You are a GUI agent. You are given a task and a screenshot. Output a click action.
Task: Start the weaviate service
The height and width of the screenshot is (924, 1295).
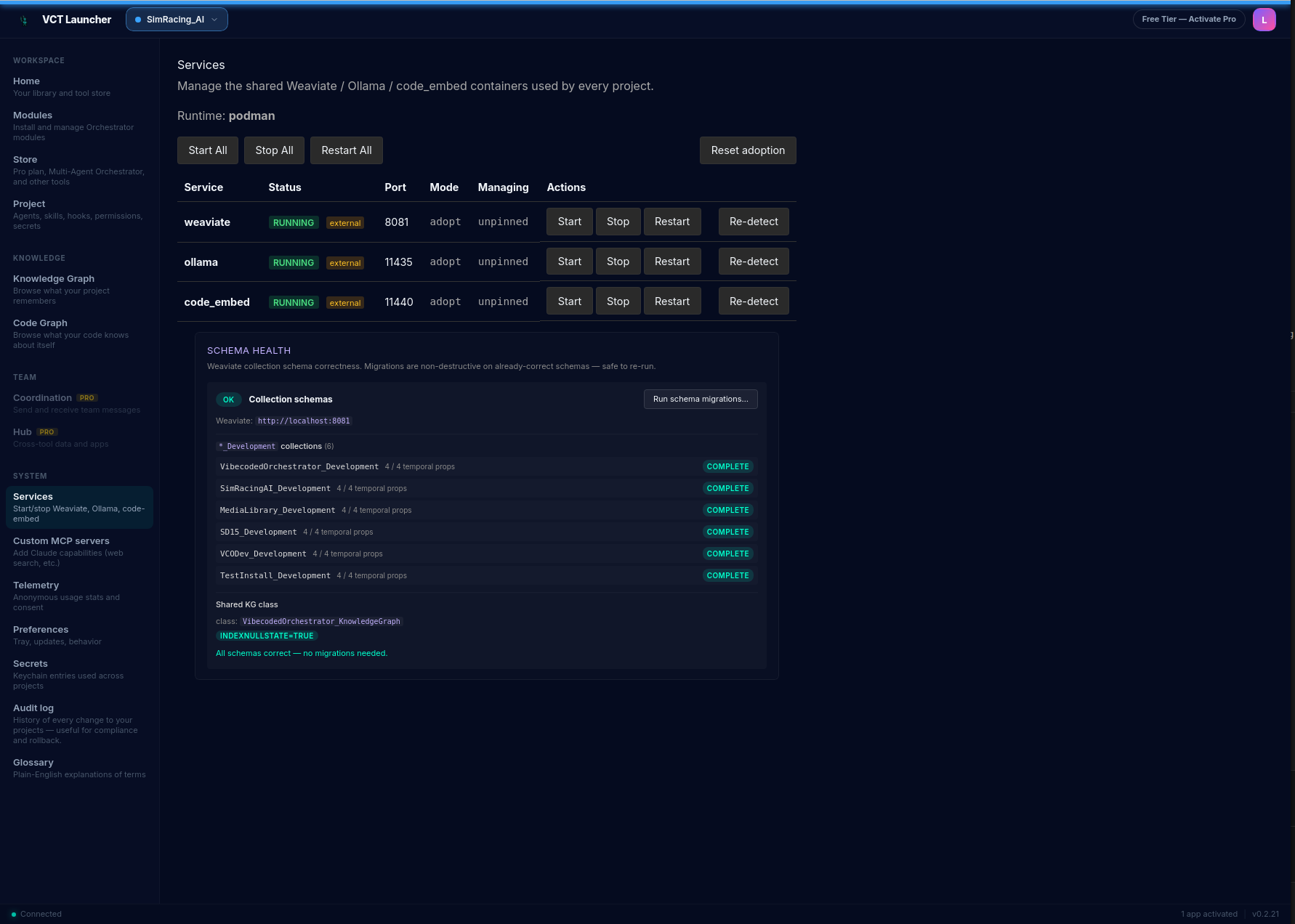(x=570, y=222)
